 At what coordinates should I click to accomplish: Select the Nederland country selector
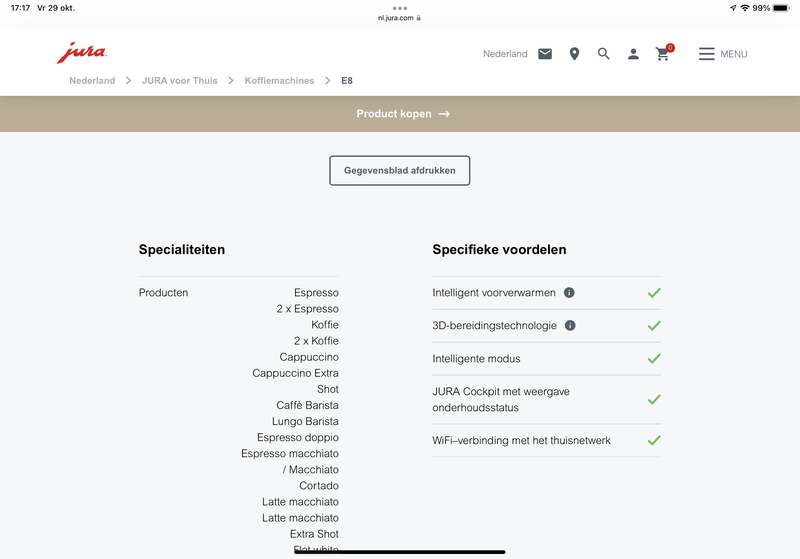[x=505, y=54]
